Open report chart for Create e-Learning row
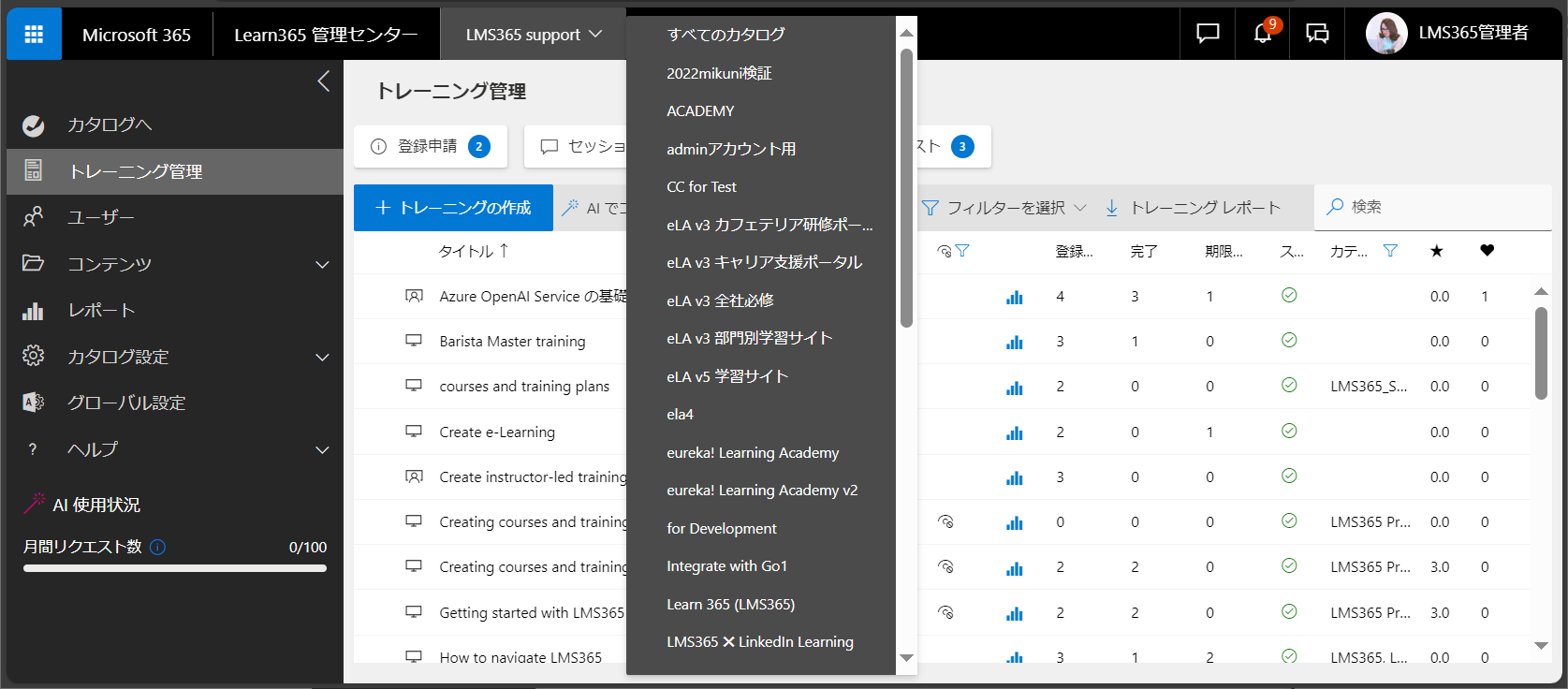Viewport: 1568px width, 689px height. coord(1014,432)
